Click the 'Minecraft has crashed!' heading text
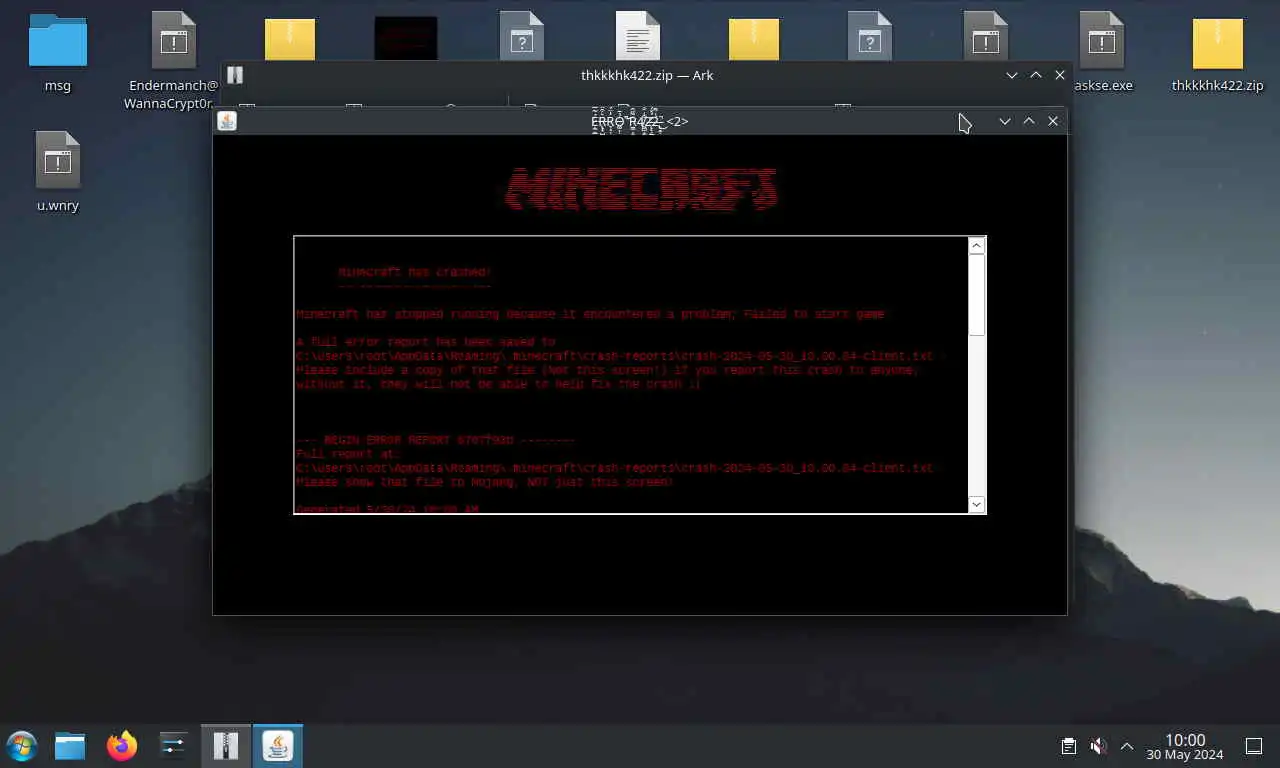 pyautogui.click(x=414, y=272)
